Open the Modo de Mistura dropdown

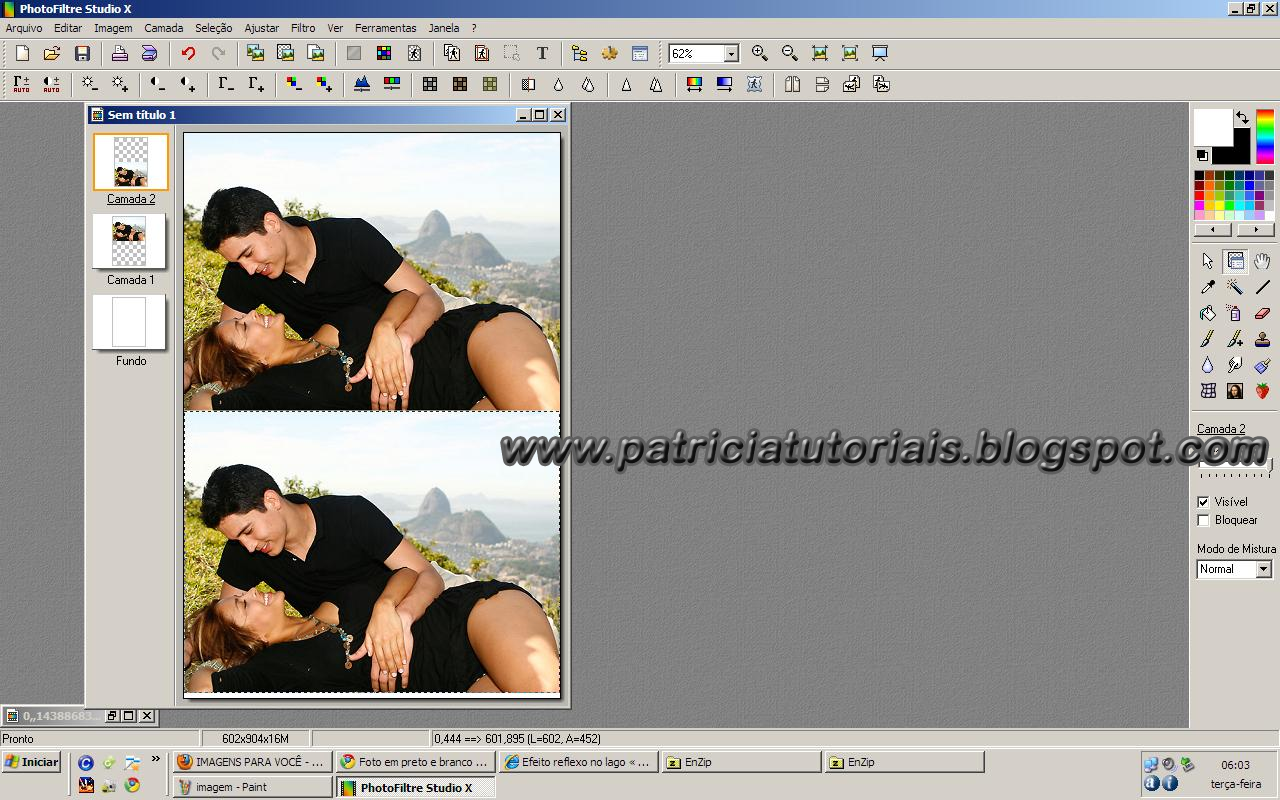(x=1260, y=569)
